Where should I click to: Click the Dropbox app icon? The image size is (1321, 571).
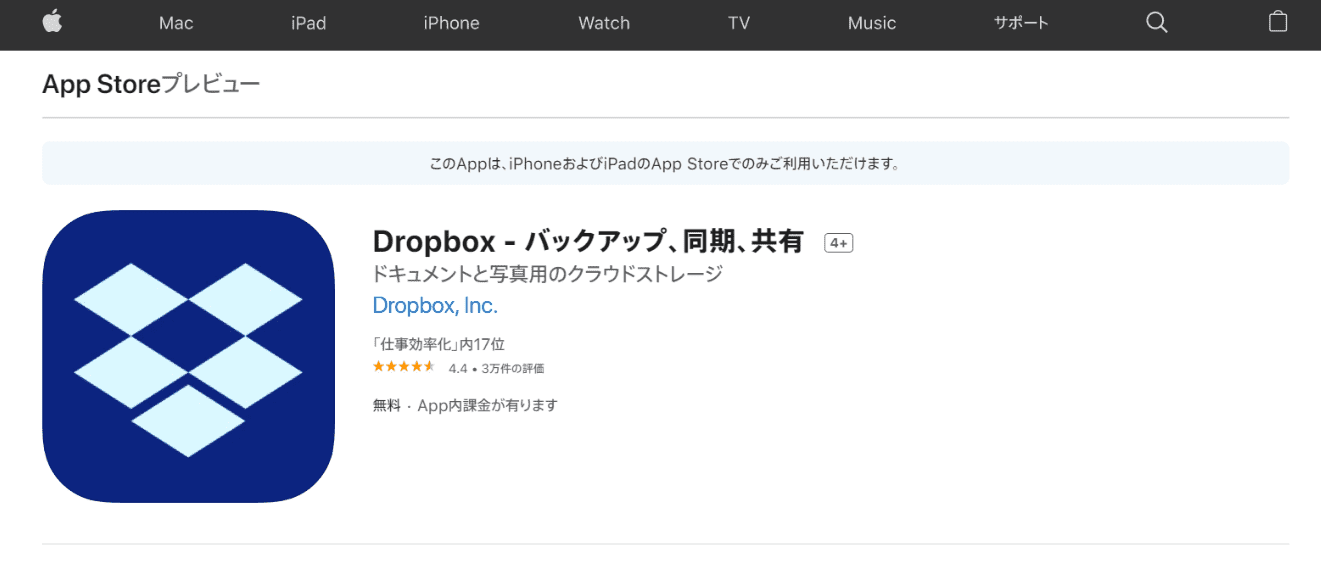tap(188, 356)
